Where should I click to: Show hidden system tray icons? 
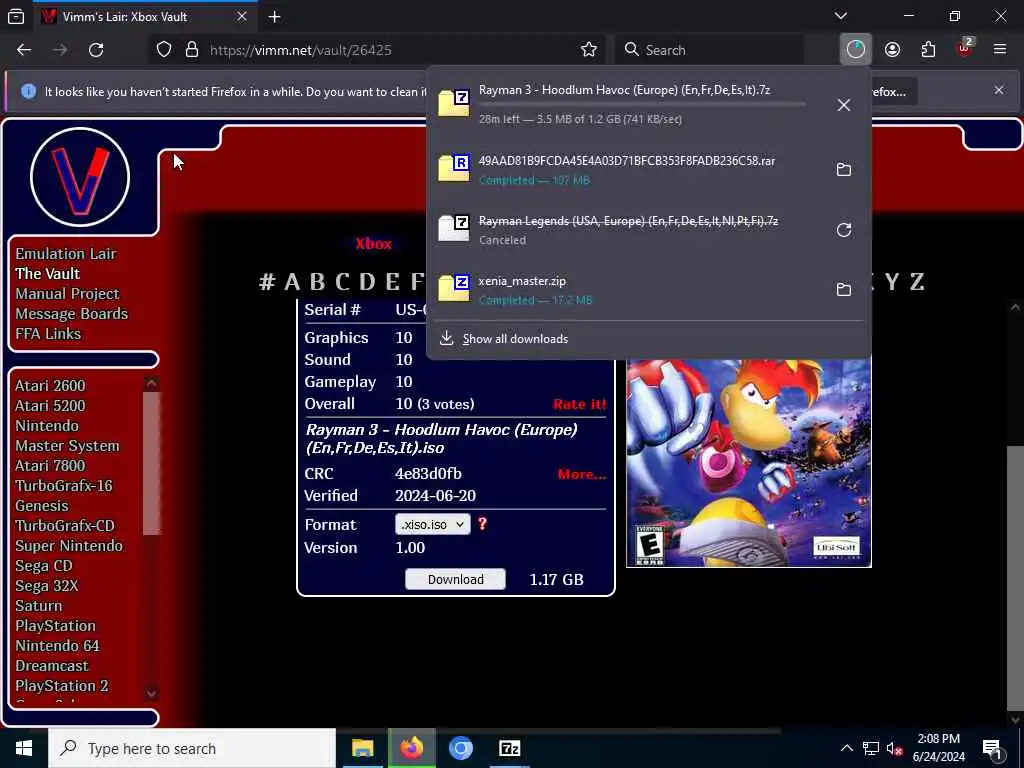pyautogui.click(x=846, y=748)
